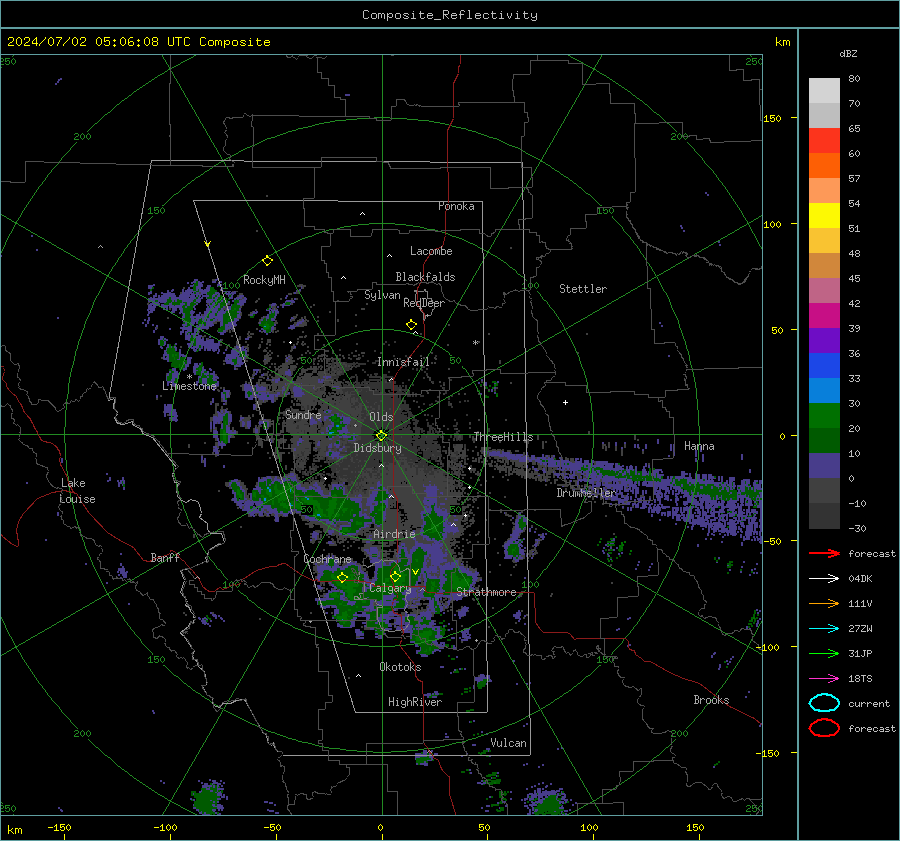Click yellow diamond marker near RockyMH
Screen dimensions: 900x841
pos(267,261)
